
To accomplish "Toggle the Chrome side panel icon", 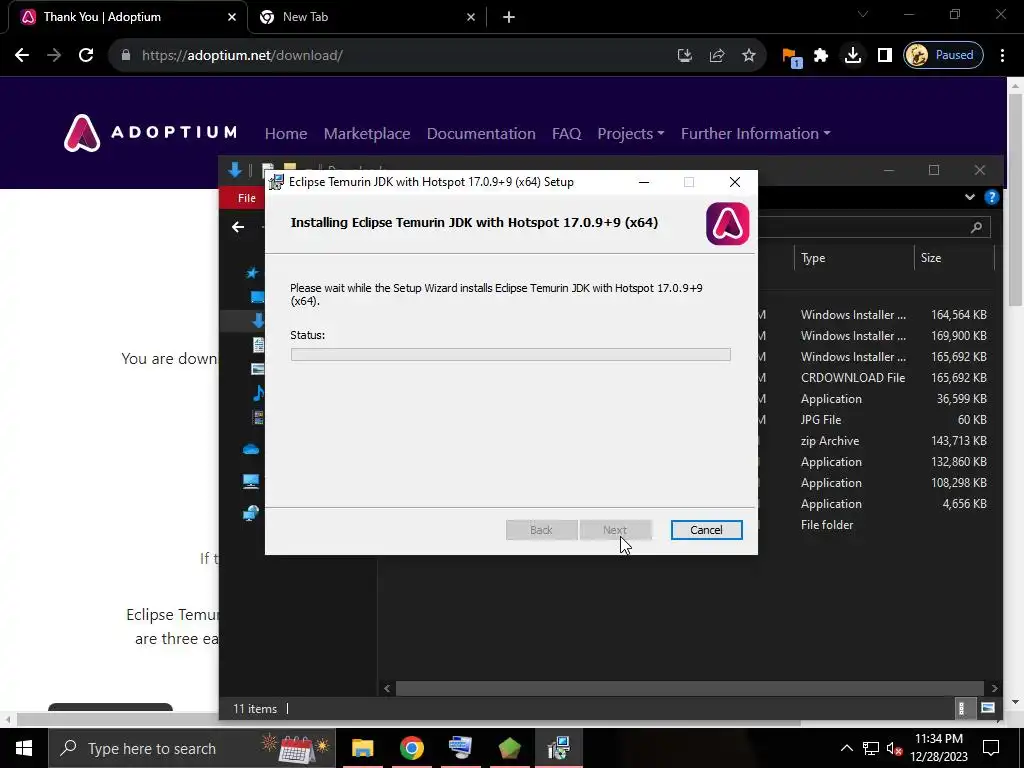I will [884, 55].
